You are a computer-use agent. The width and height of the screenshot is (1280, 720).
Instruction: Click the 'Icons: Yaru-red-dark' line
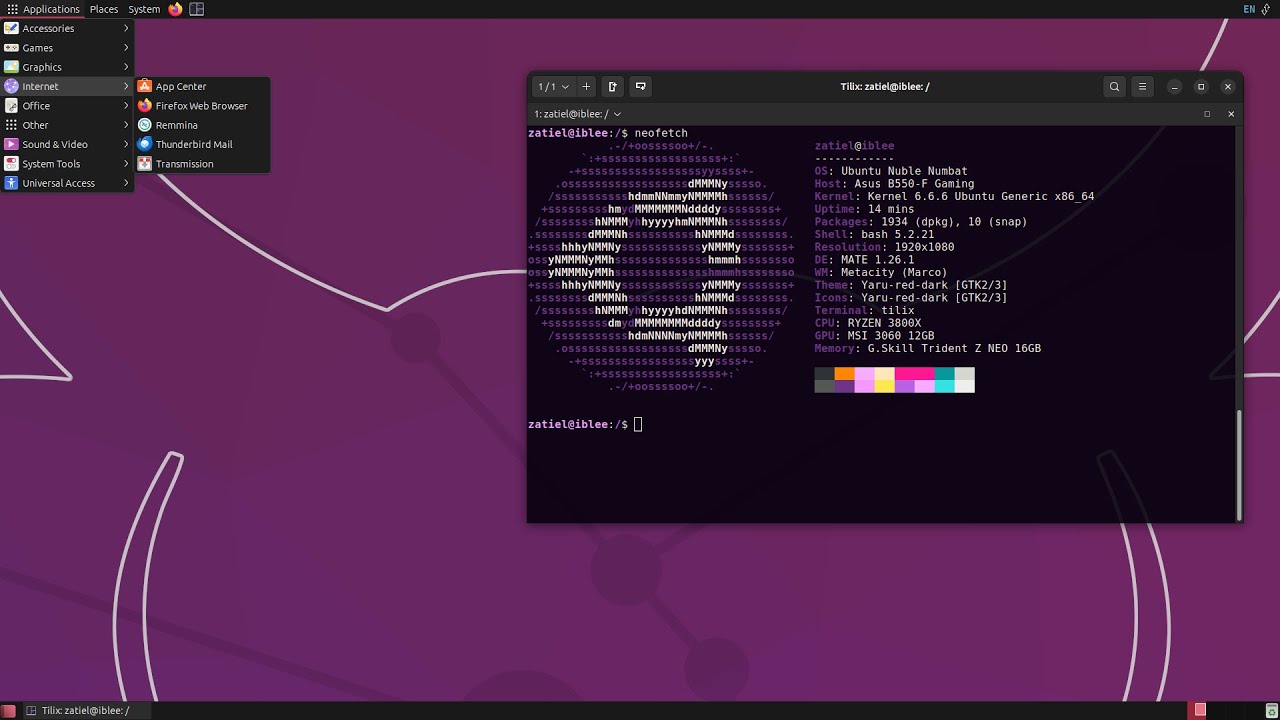coord(911,298)
